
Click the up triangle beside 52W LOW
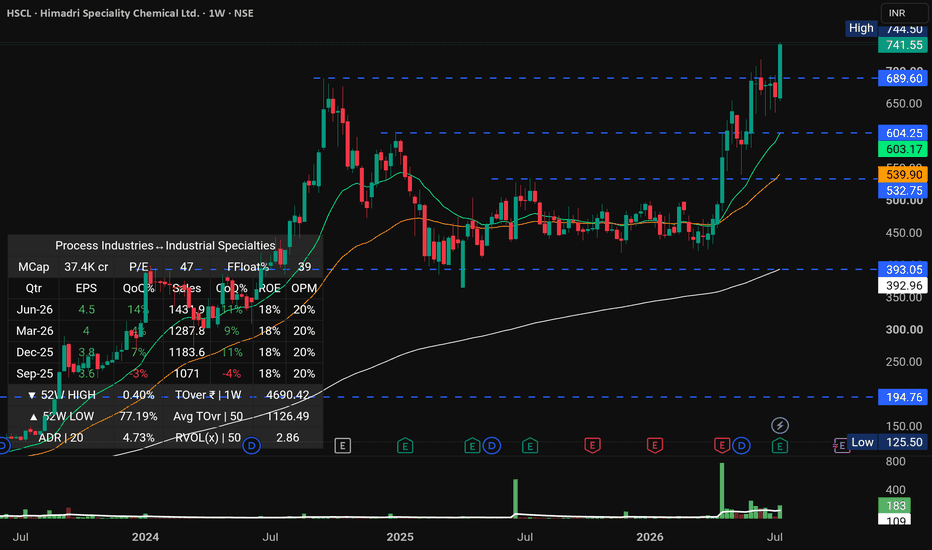pos(34,417)
